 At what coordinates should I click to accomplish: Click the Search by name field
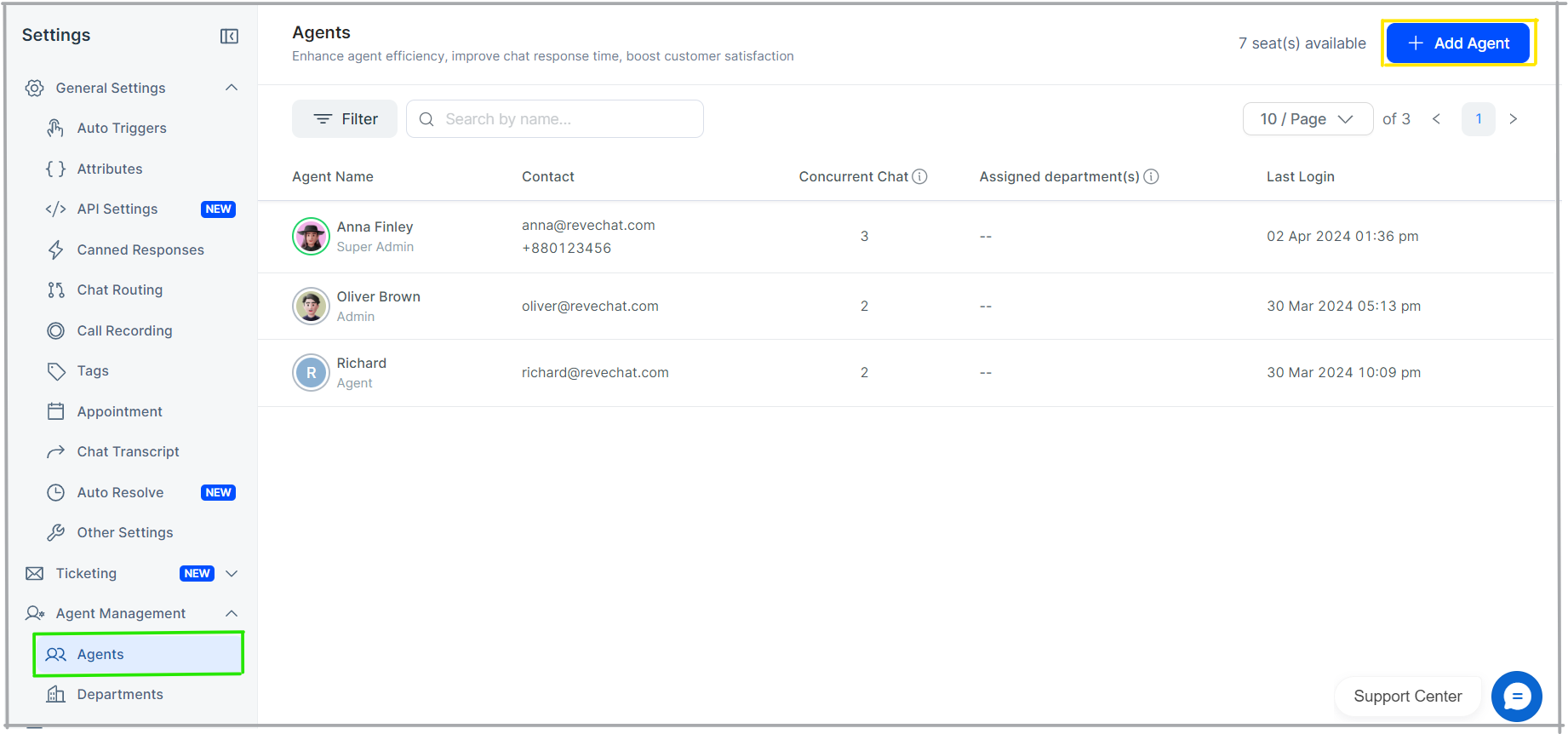566,119
